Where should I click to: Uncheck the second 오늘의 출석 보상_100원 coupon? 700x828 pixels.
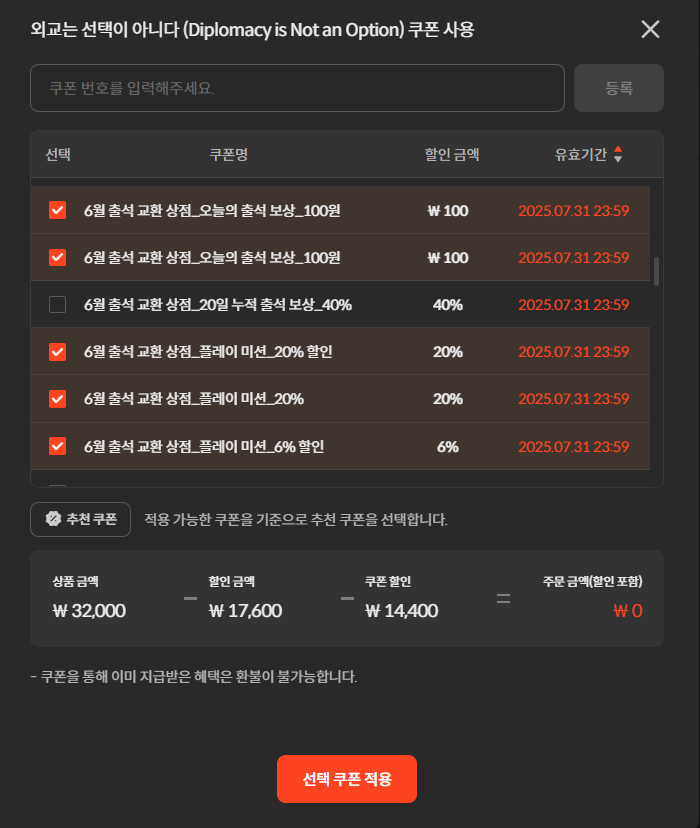coord(58,257)
